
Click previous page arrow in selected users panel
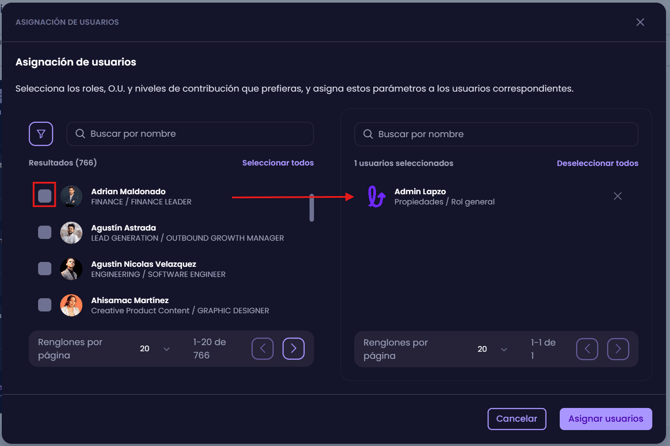[x=587, y=349]
